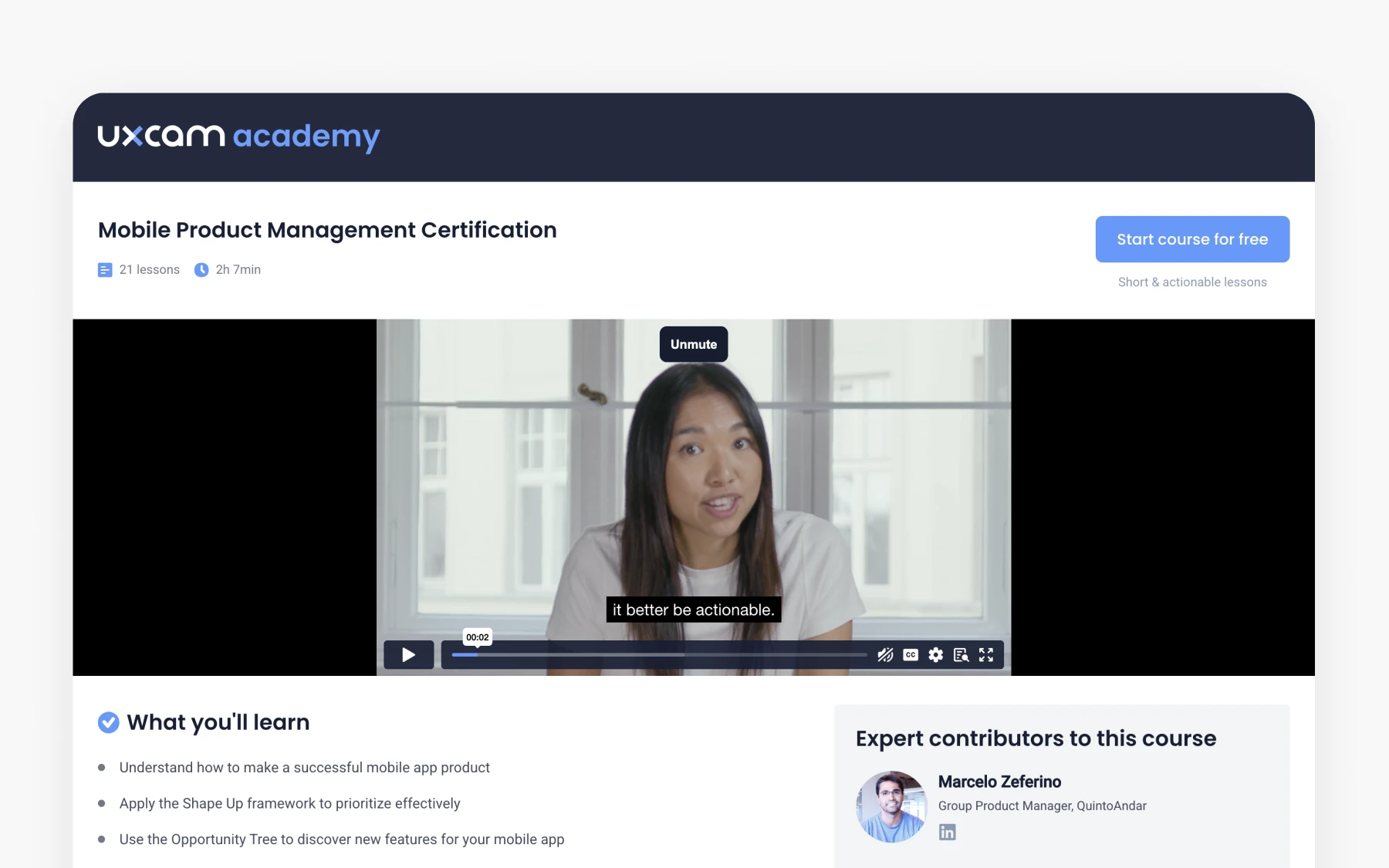The height and width of the screenshot is (868, 1389).
Task: Click the subtitle 'it better be actionable.'
Action: click(694, 610)
